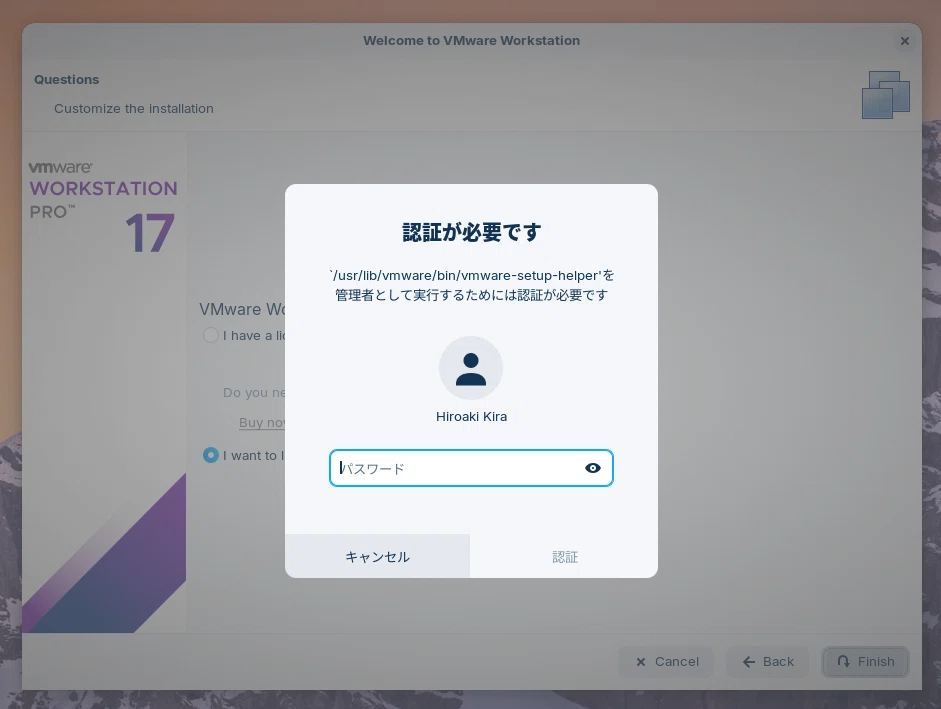Click Cancel button in VMware installer
Screen dimensions: 941x709
pyautogui.click(x=666, y=662)
